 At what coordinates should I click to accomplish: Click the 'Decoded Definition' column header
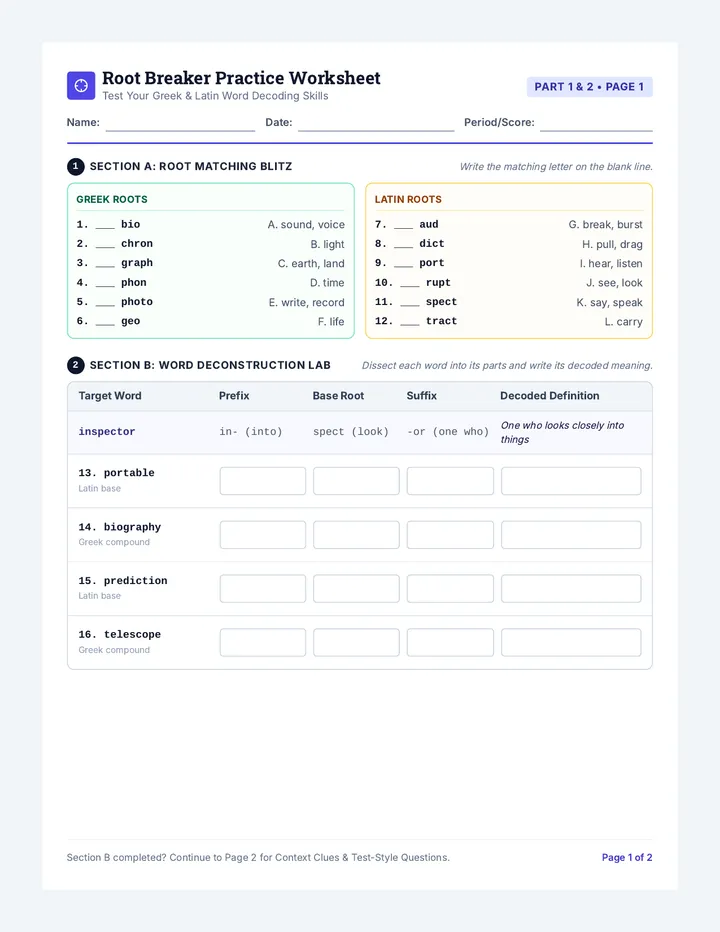pos(549,396)
